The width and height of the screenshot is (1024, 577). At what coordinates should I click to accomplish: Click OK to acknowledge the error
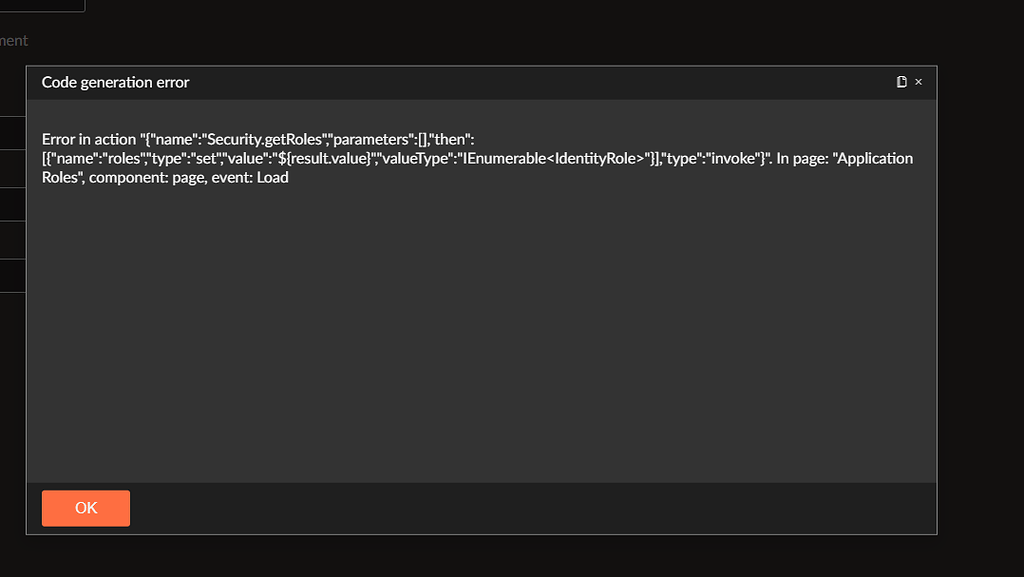click(85, 508)
